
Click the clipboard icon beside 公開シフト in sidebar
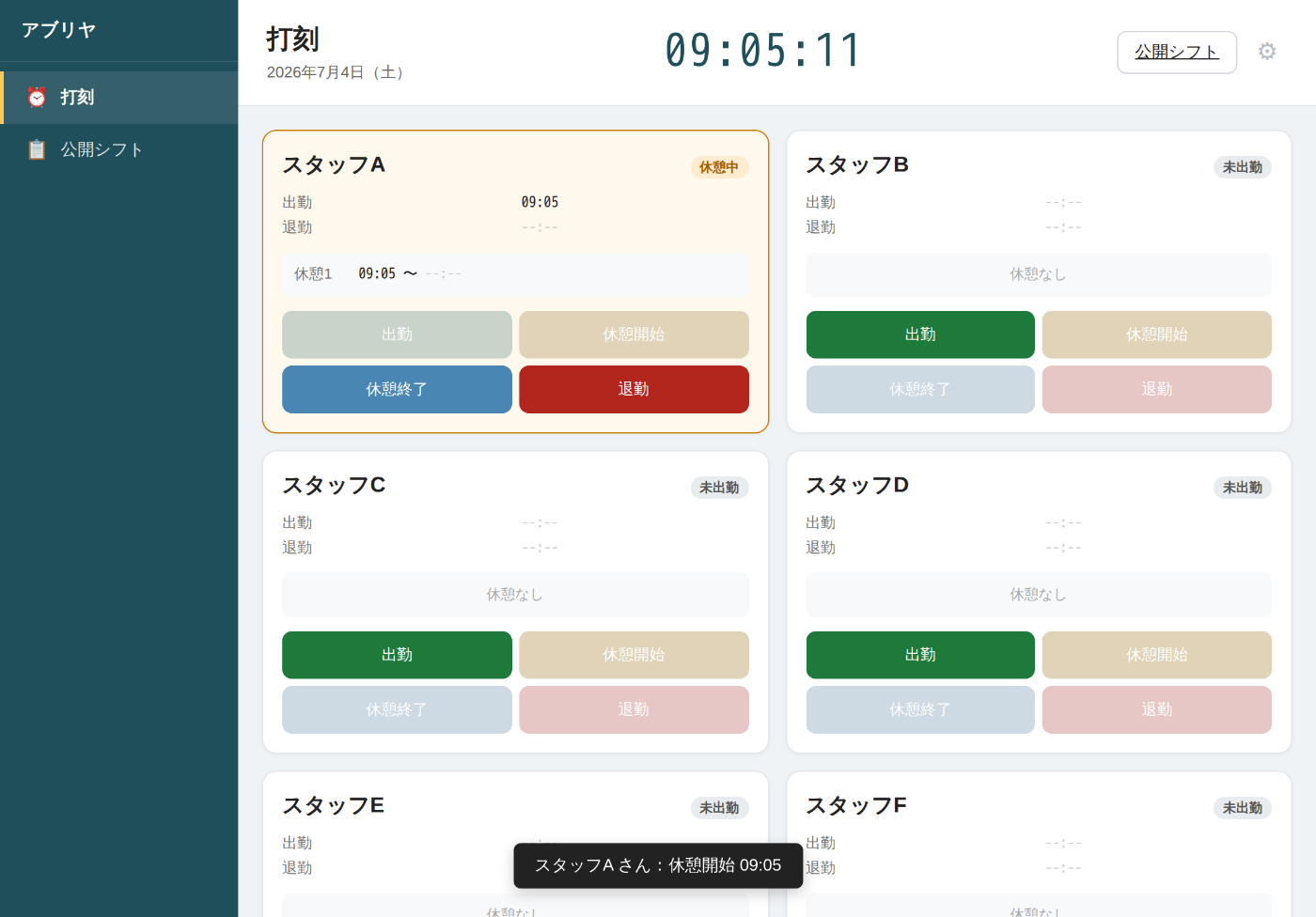(37, 149)
